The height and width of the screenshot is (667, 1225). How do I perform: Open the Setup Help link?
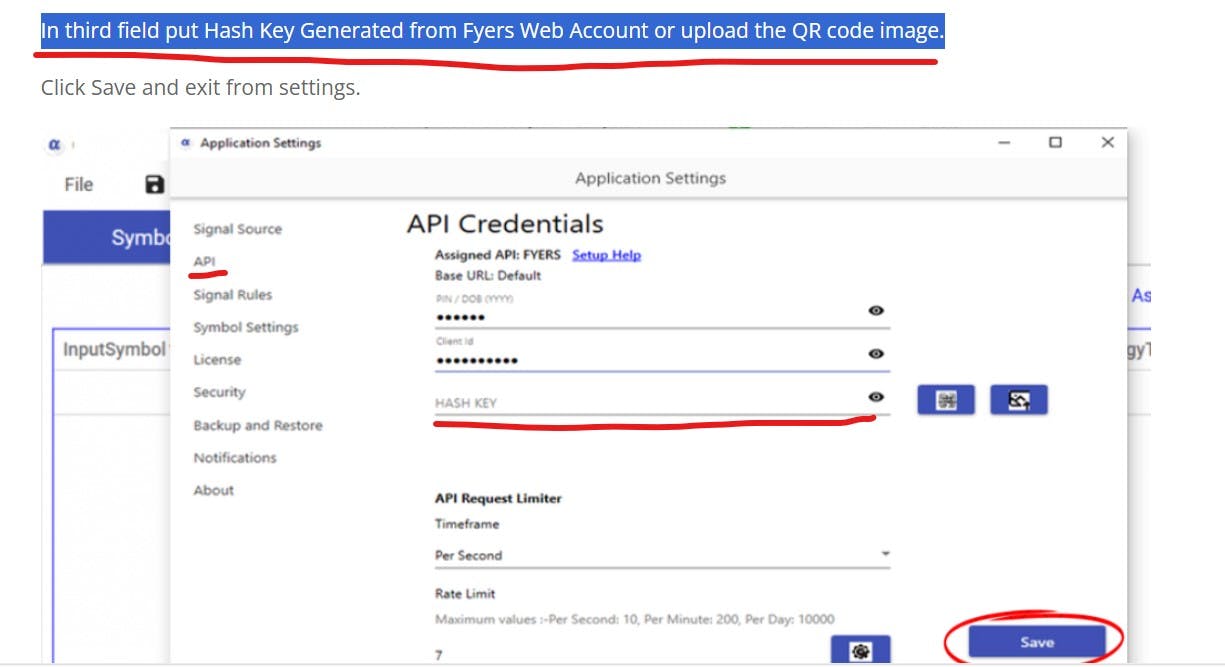click(606, 255)
